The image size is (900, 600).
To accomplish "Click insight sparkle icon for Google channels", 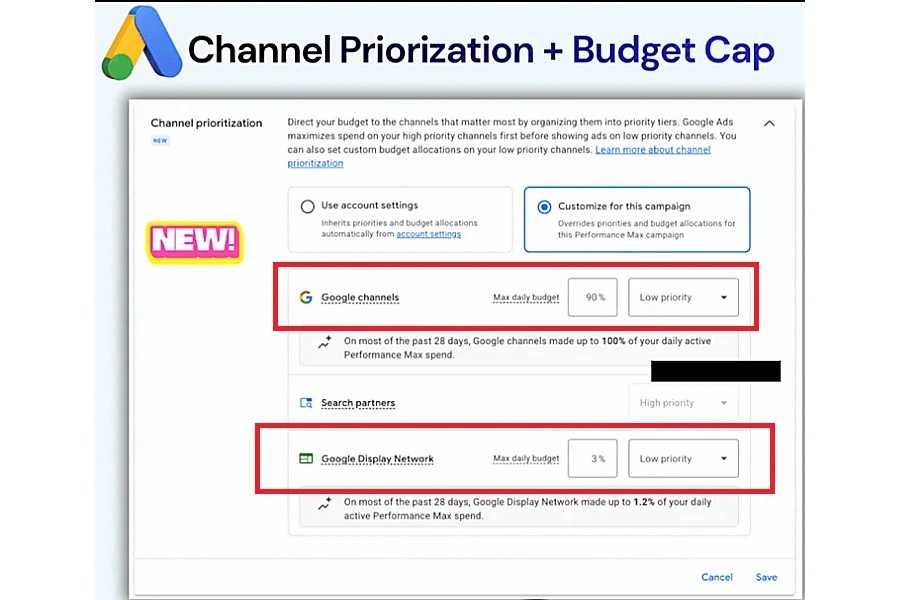I will 325,342.
